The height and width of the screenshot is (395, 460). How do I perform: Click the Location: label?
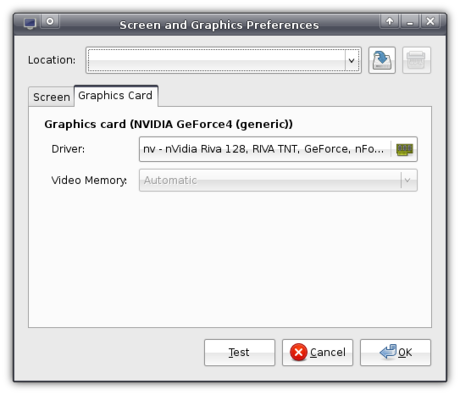[x=52, y=60]
